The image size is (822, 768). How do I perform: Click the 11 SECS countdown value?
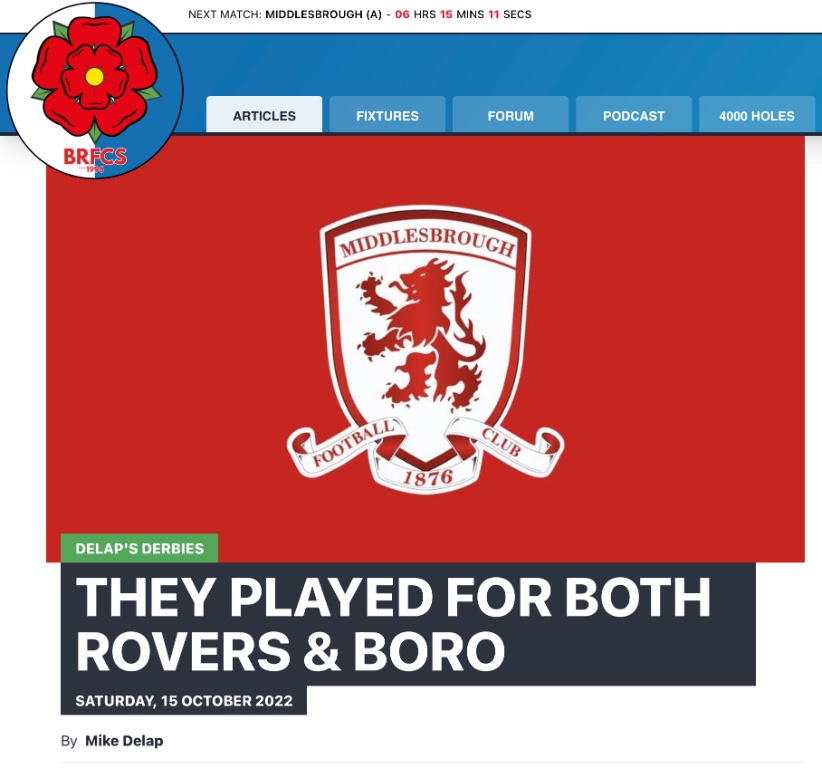[510, 15]
